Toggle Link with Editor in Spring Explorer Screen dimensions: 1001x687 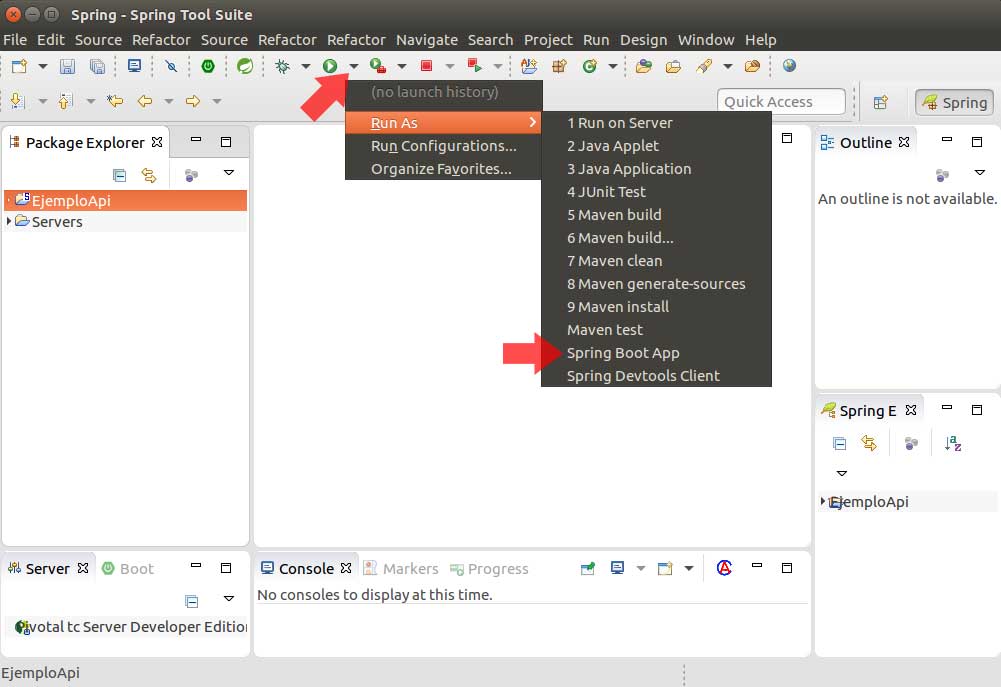869,443
